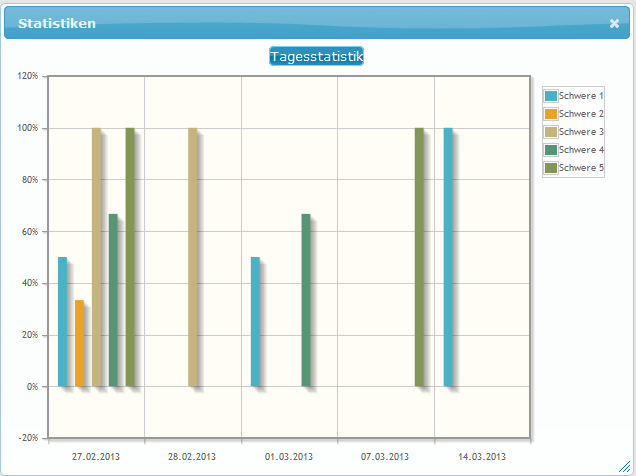The height and width of the screenshot is (476, 636).
Task: Click the Statistiken title bar
Action: [x=300, y=24]
